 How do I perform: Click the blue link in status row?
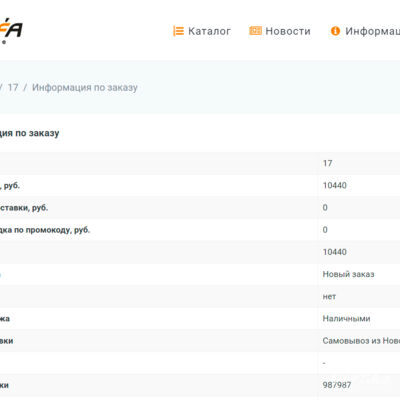coord(0,274)
